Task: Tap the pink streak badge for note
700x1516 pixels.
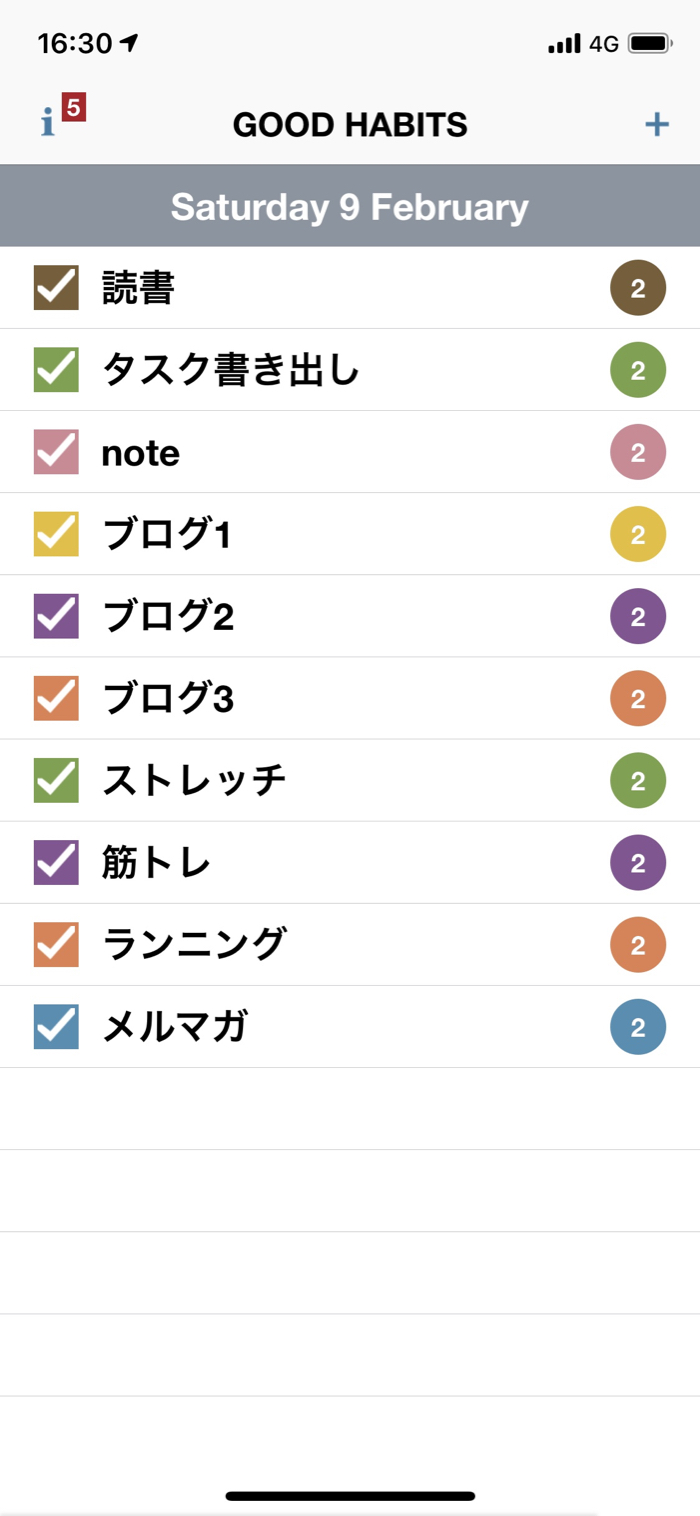Action: (x=638, y=452)
